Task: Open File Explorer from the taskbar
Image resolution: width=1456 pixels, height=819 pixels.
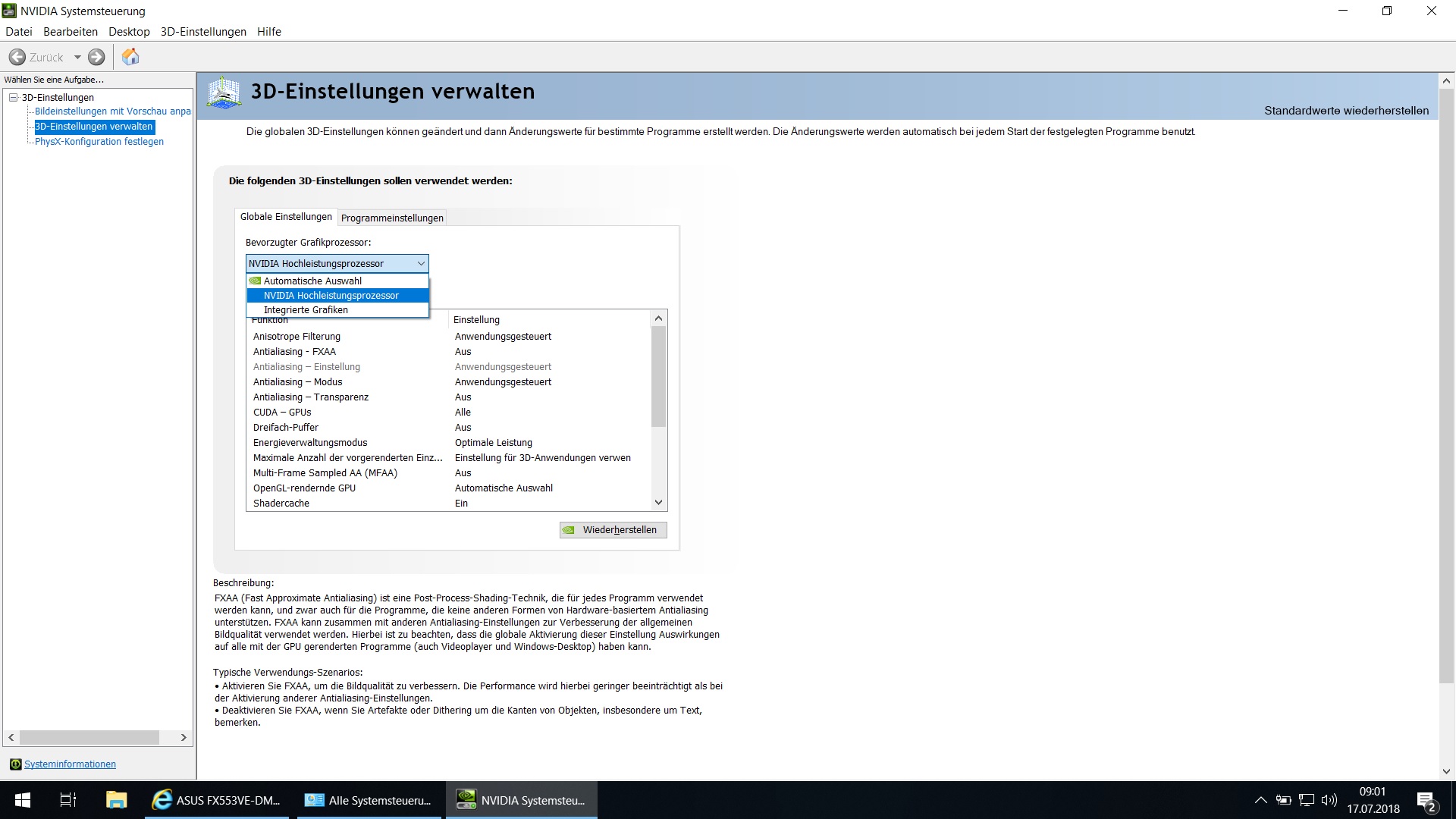Action: tap(115, 800)
